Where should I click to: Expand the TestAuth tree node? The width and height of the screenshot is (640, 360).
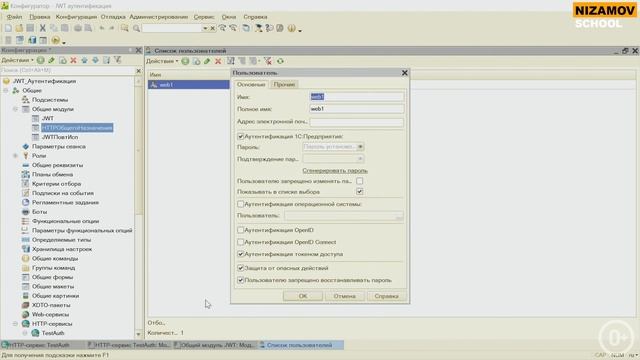(x=25, y=333)
